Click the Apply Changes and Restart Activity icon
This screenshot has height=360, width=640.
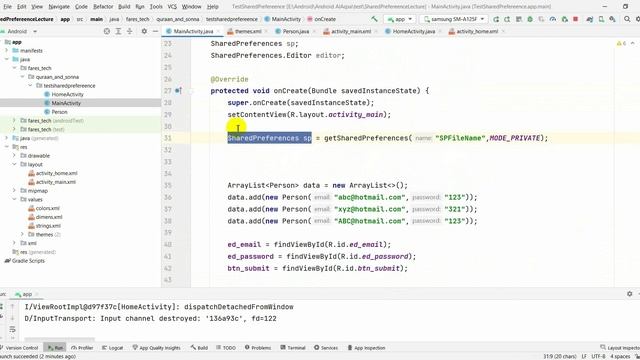pyautogui.click(x=507, y=19)
